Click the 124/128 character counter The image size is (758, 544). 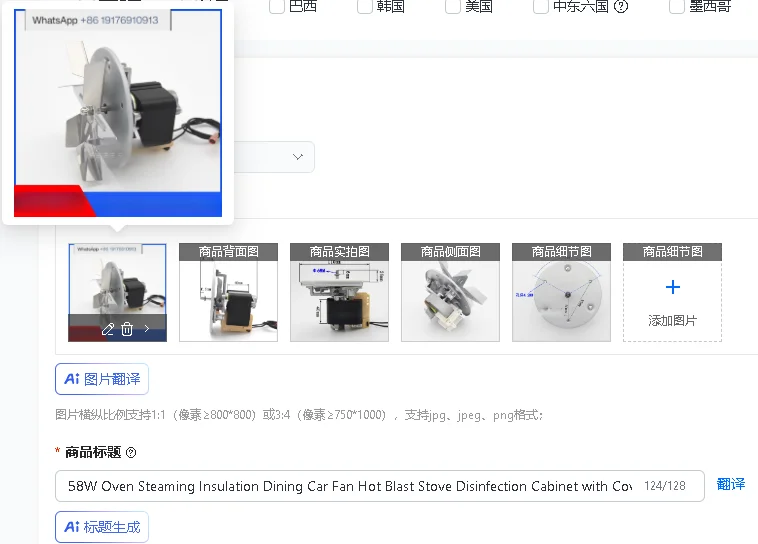[665, 486]
